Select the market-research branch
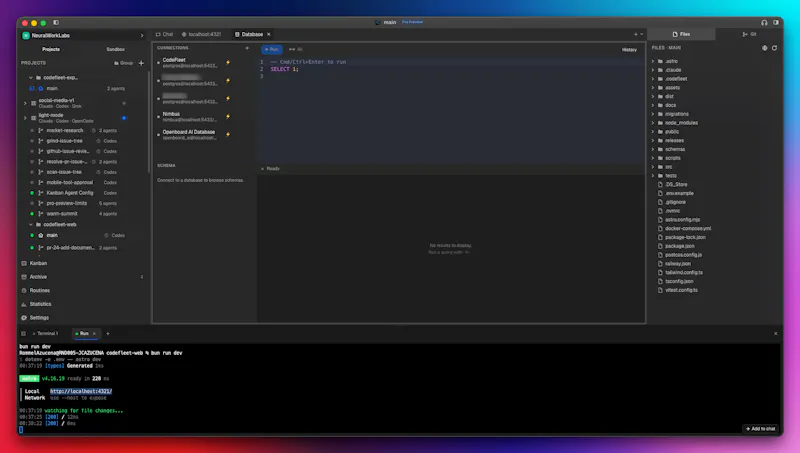 click(x=64, y=131)
